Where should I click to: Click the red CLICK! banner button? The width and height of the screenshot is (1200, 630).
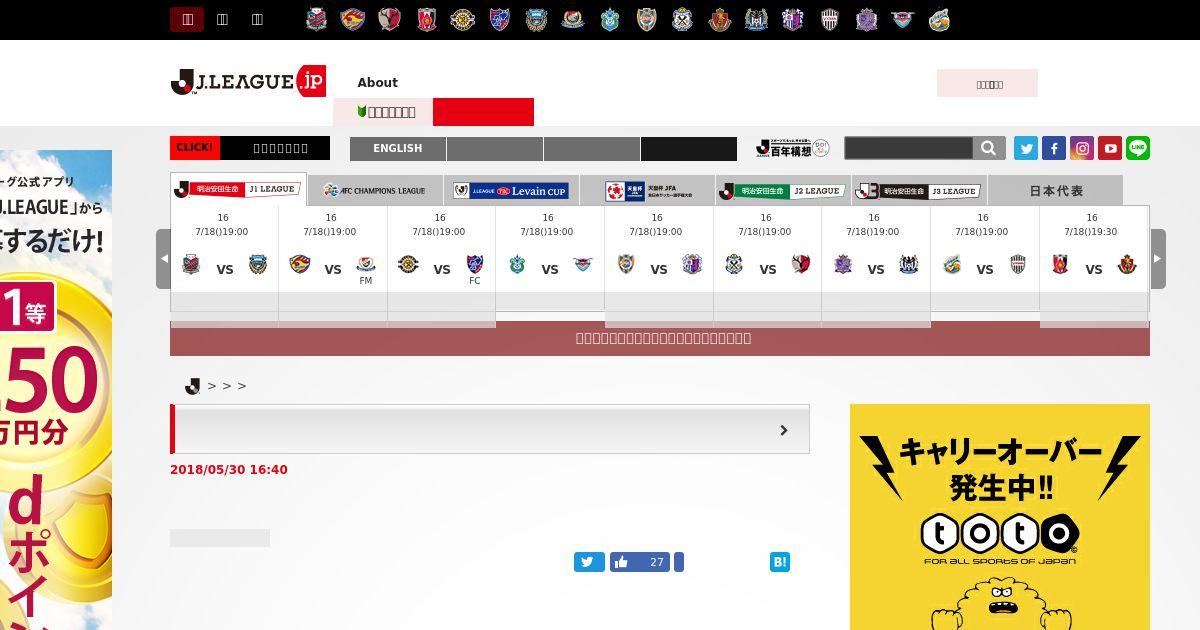click(194, 148)
